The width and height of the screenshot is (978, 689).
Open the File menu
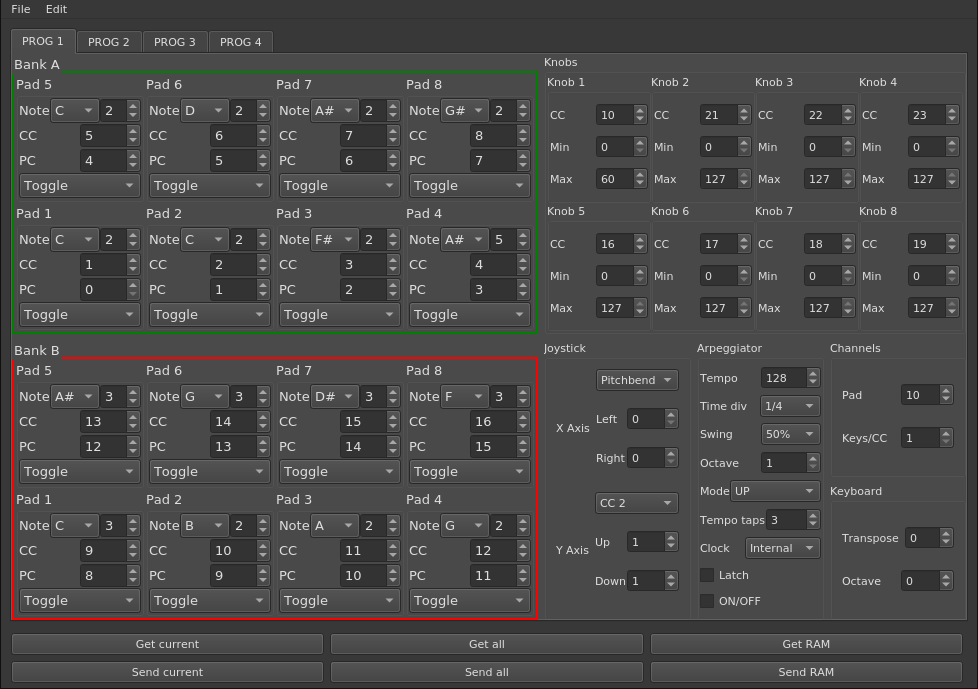[21, 9]
